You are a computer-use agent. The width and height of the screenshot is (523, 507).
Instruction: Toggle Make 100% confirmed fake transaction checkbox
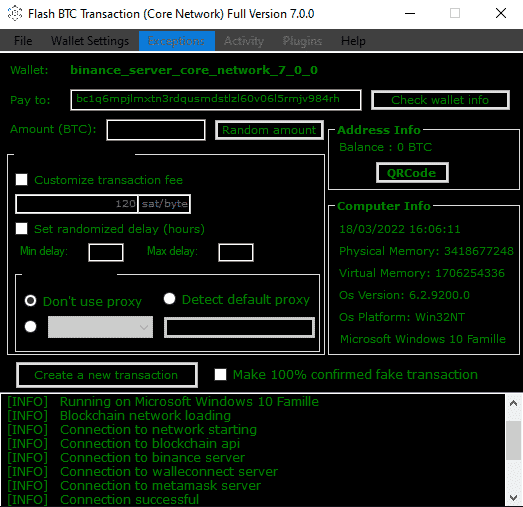220,375
